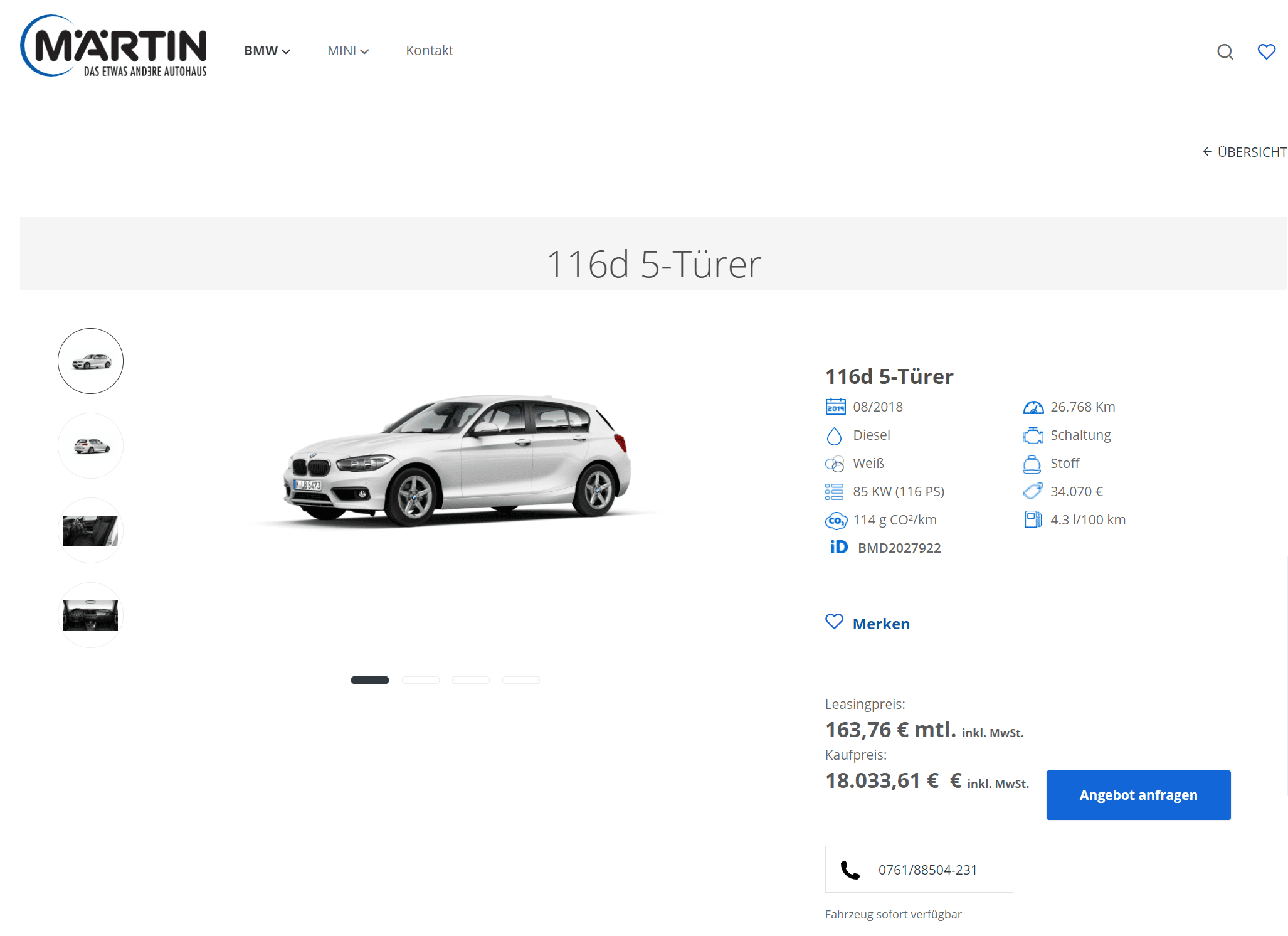Click the power rating icon beside 85 KW

[x=834, y=492]
